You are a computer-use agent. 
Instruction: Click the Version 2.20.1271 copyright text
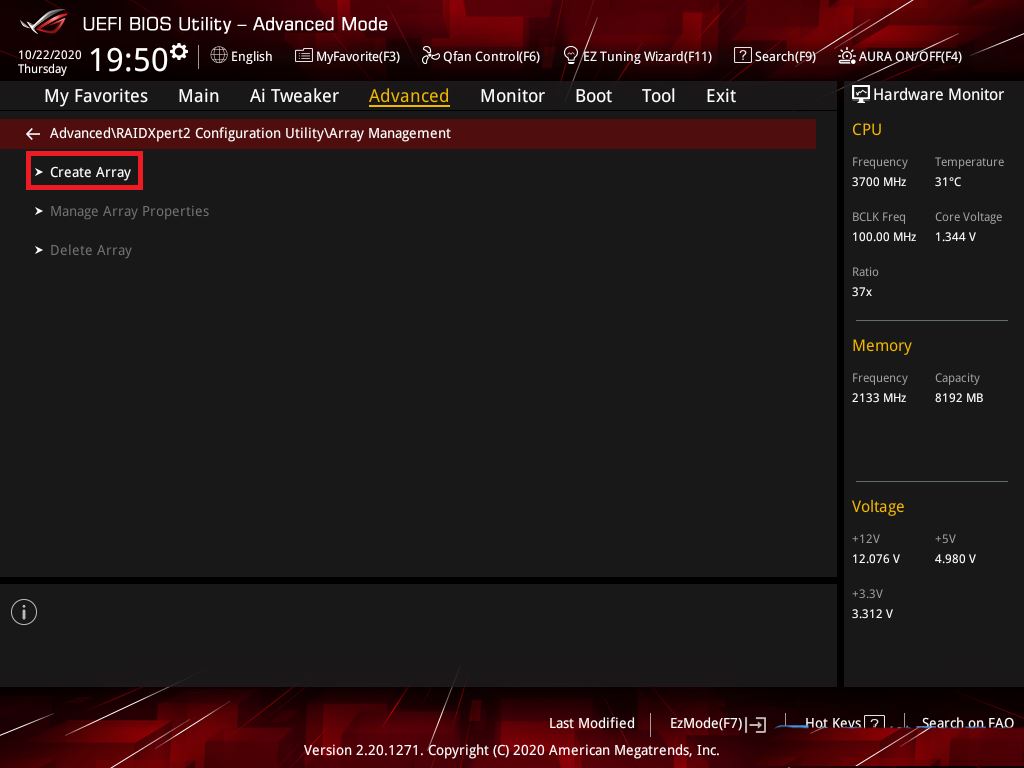coord(511,750)
